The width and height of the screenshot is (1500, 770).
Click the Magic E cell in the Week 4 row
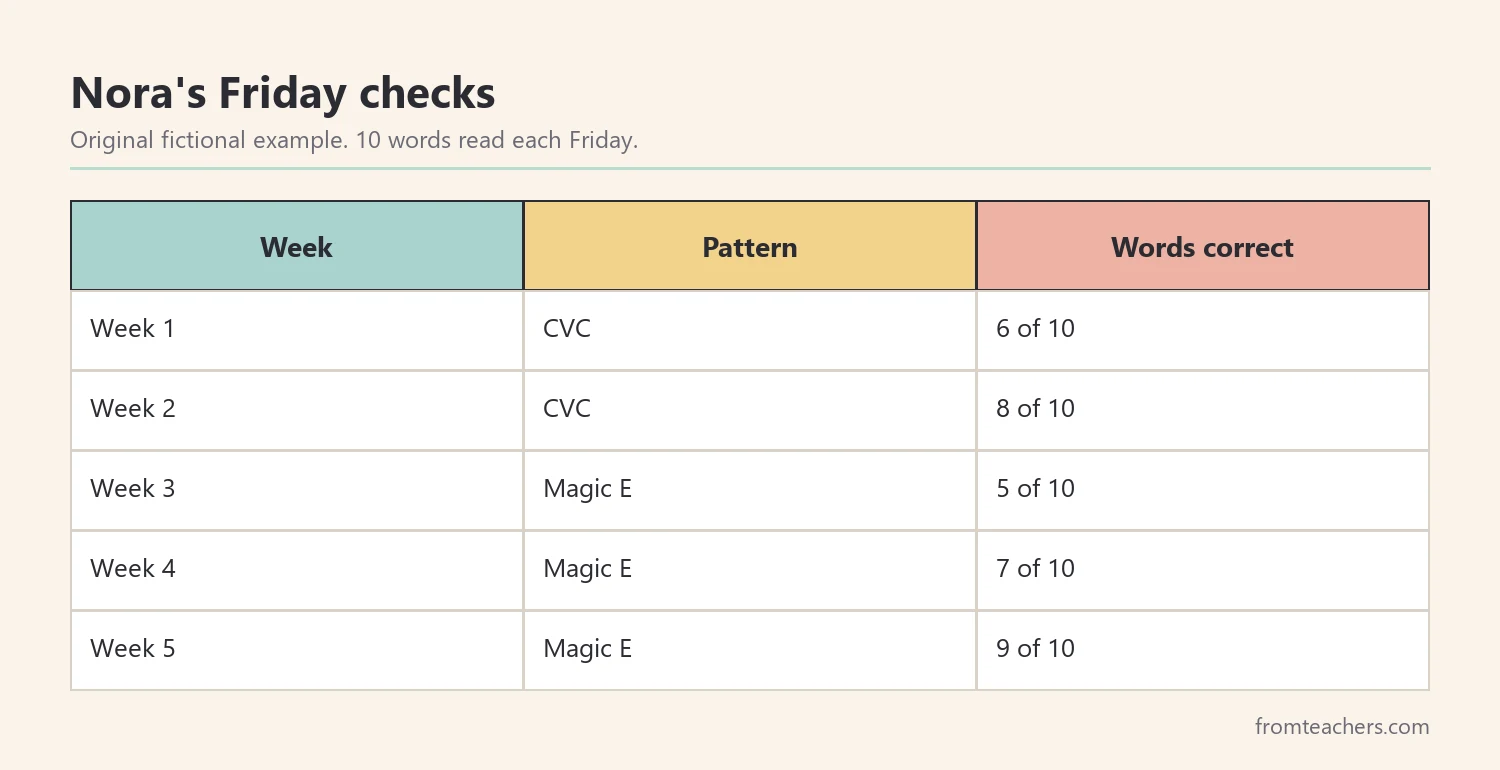(750, 569)
